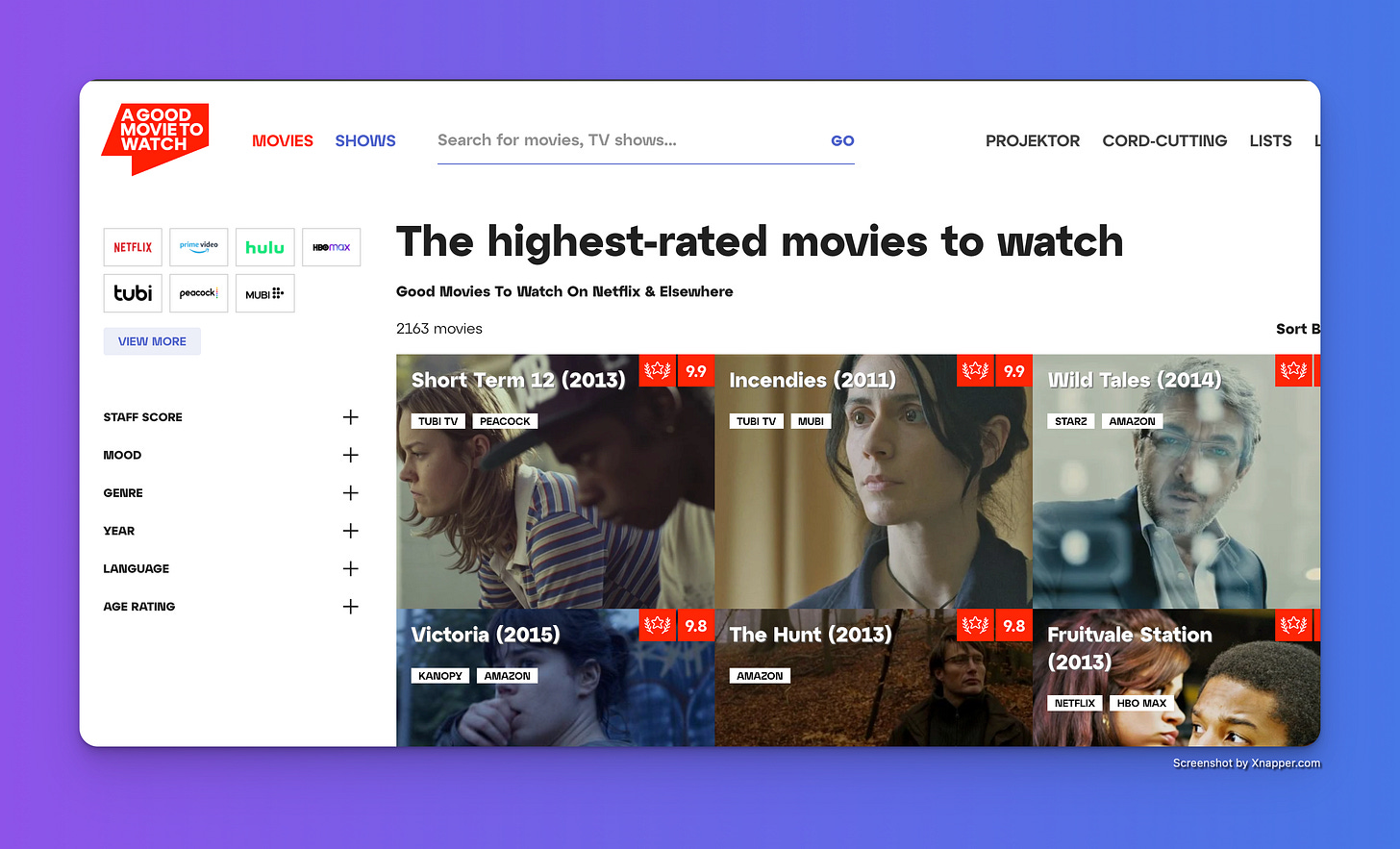1400x849 pixels.
Task: Click laurel award badge on Incendies
Action: pyautogui.click(x=975, y=370)
